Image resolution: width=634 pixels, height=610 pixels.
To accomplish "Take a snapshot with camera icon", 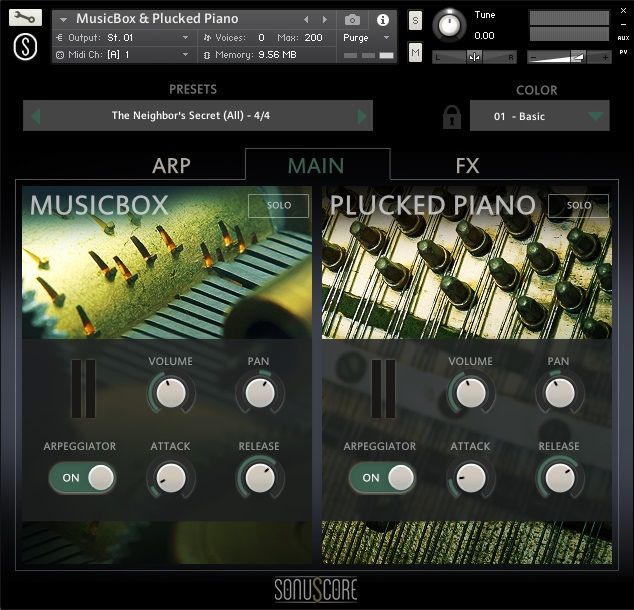I will pyautogui.click(x=352, y=19).
